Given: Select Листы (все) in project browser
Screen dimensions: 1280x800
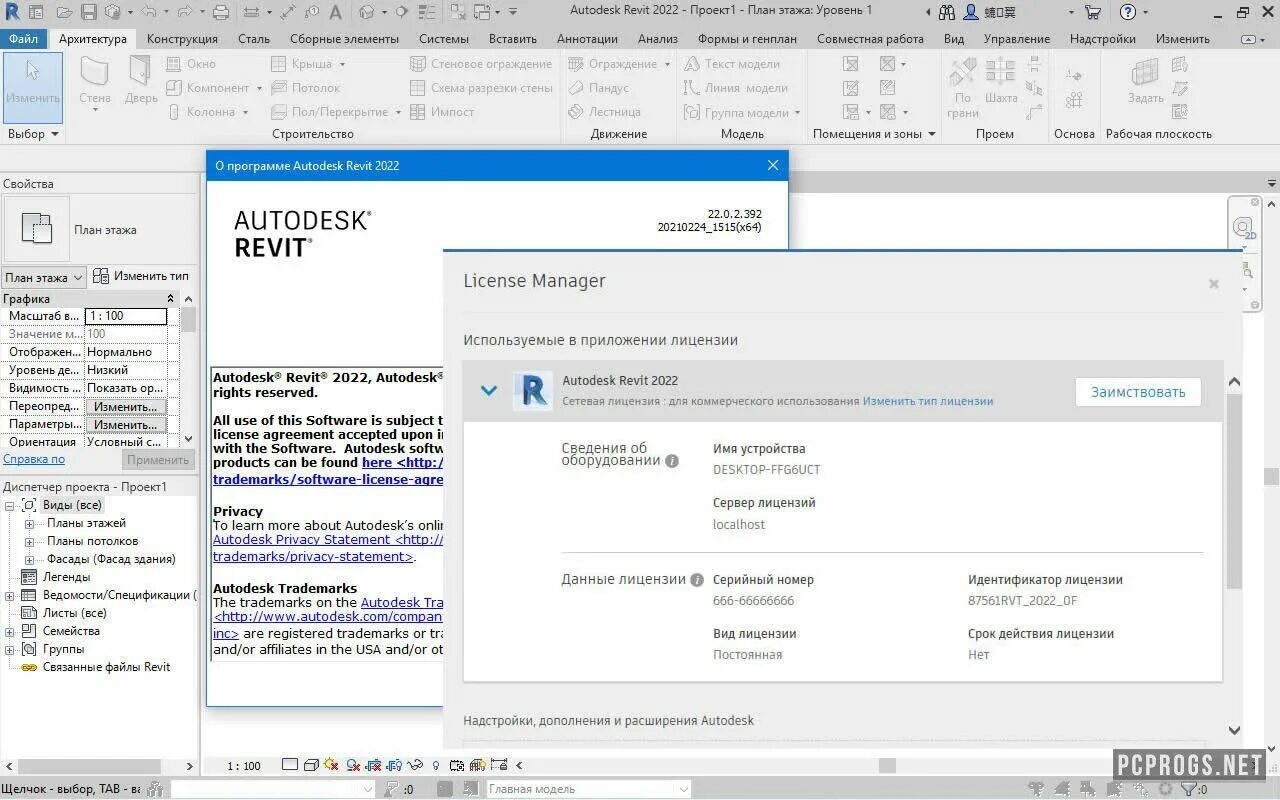Looking at the screenshot, I should coord(74,613).
